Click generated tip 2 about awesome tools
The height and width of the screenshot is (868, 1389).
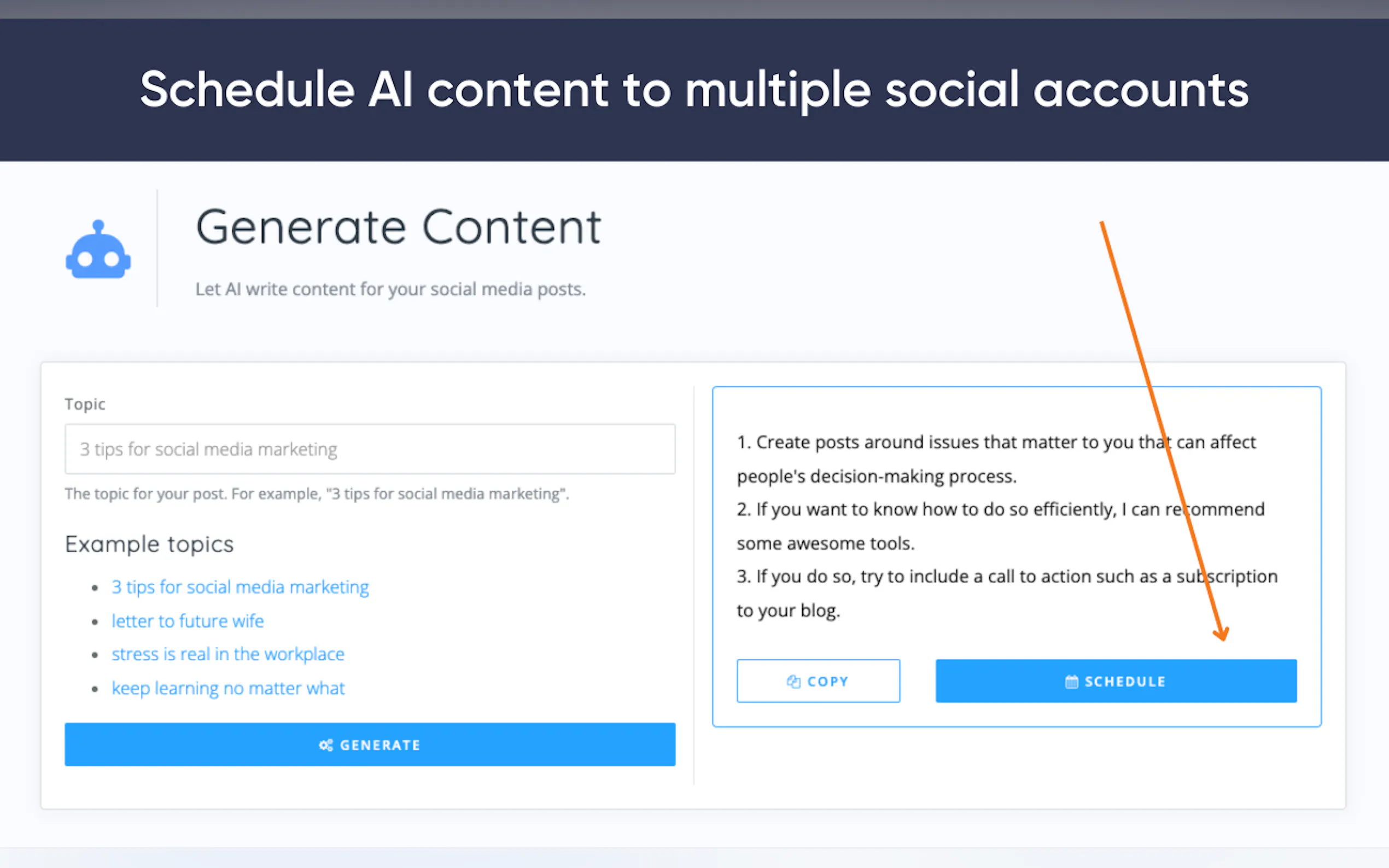(x=1000, y=526)
